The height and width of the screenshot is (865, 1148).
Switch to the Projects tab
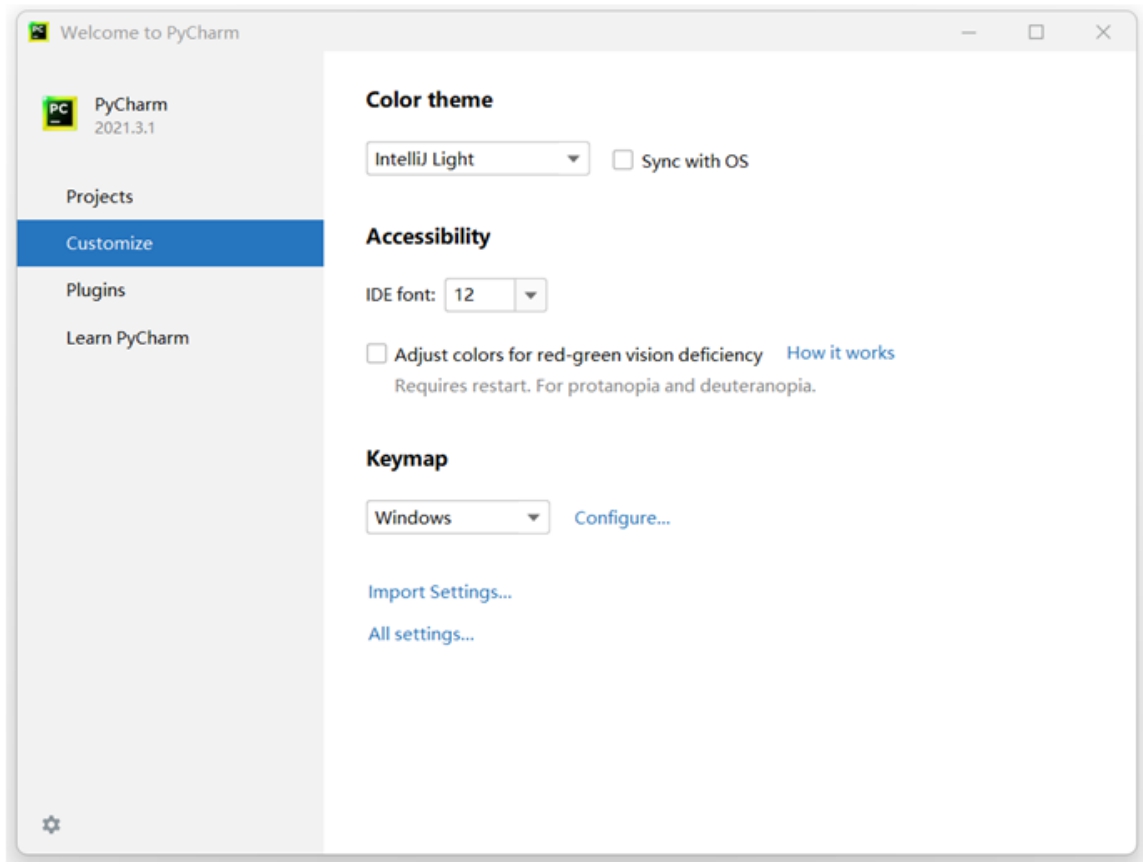pyautogui.click(x=170, y=196)
